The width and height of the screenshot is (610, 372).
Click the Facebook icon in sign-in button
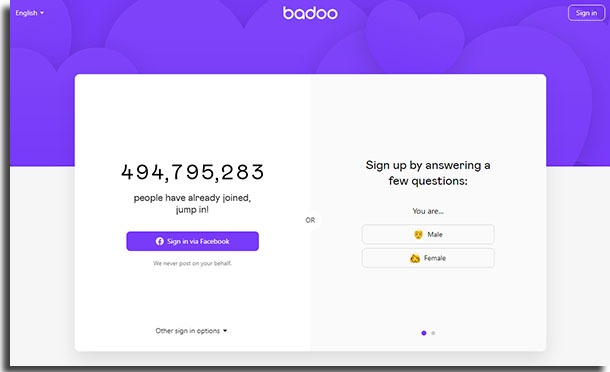[x=160, y=241]
